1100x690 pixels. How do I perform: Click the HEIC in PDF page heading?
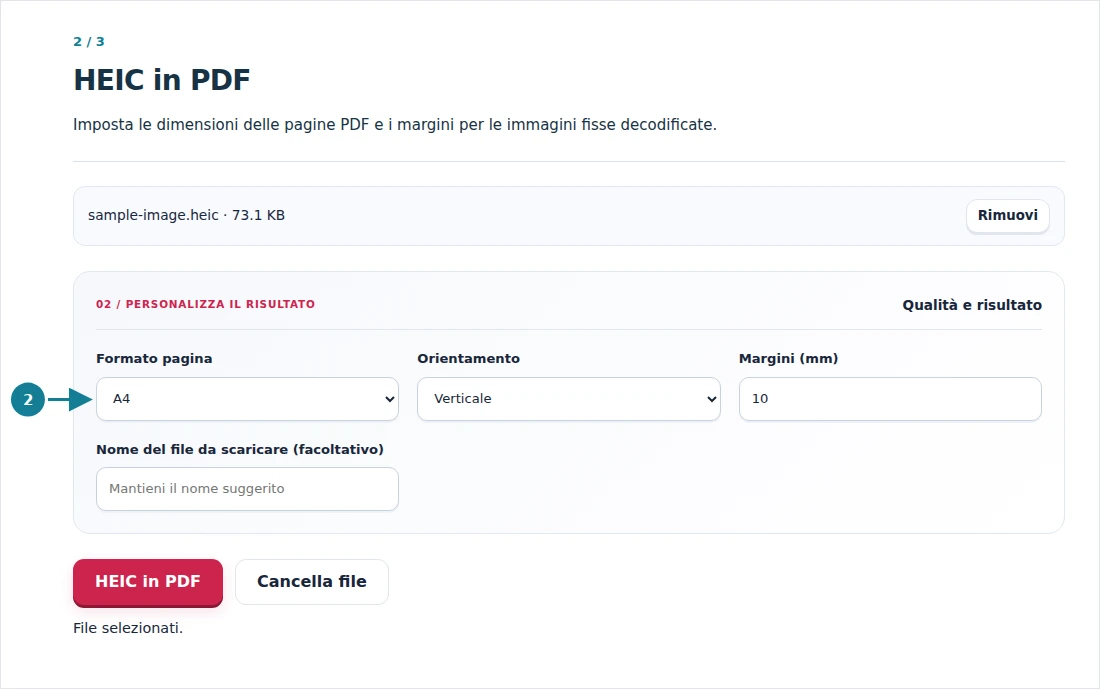(x=161, y=80)
